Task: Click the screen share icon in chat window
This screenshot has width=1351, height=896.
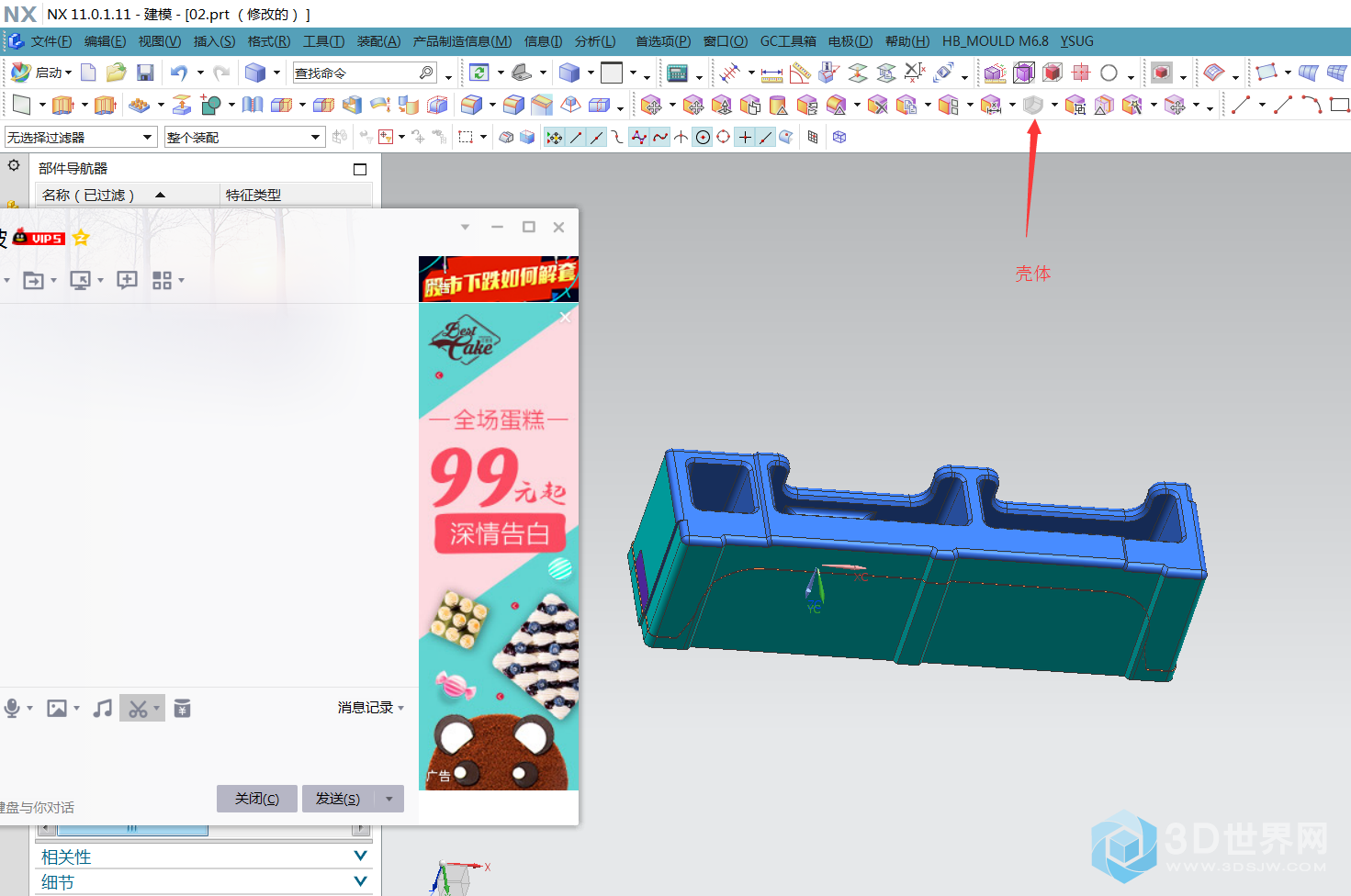Action: coord(81,280)
